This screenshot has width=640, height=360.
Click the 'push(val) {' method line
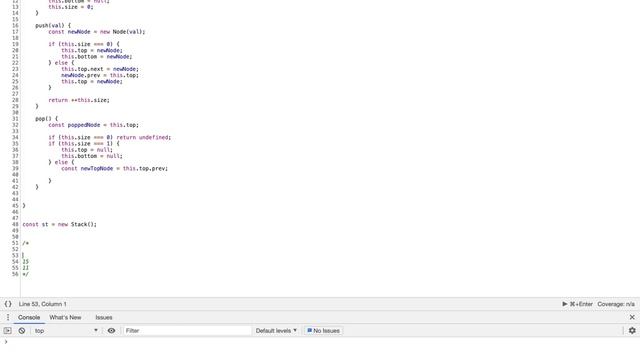53,25
